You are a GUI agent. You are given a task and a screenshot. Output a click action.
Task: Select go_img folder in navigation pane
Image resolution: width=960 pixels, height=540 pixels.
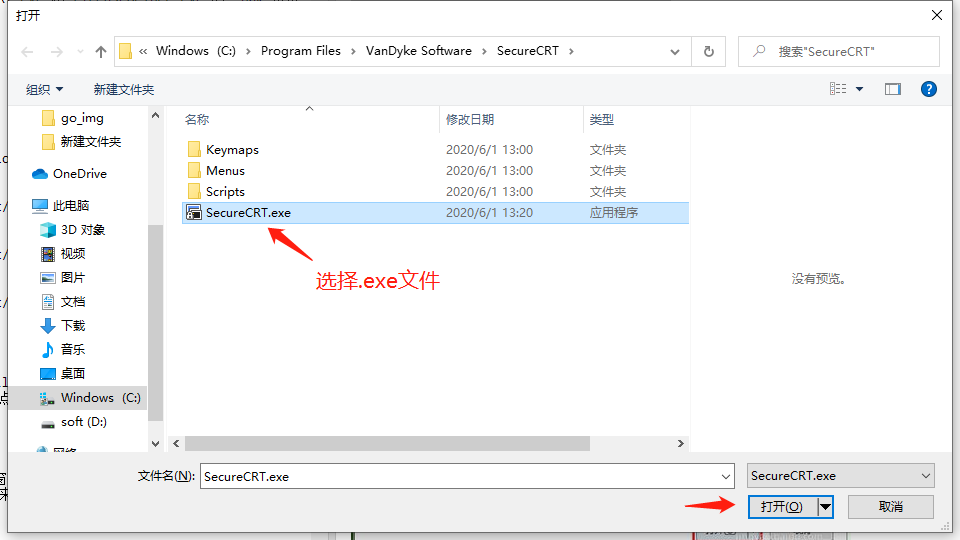(x=82, y=118)
